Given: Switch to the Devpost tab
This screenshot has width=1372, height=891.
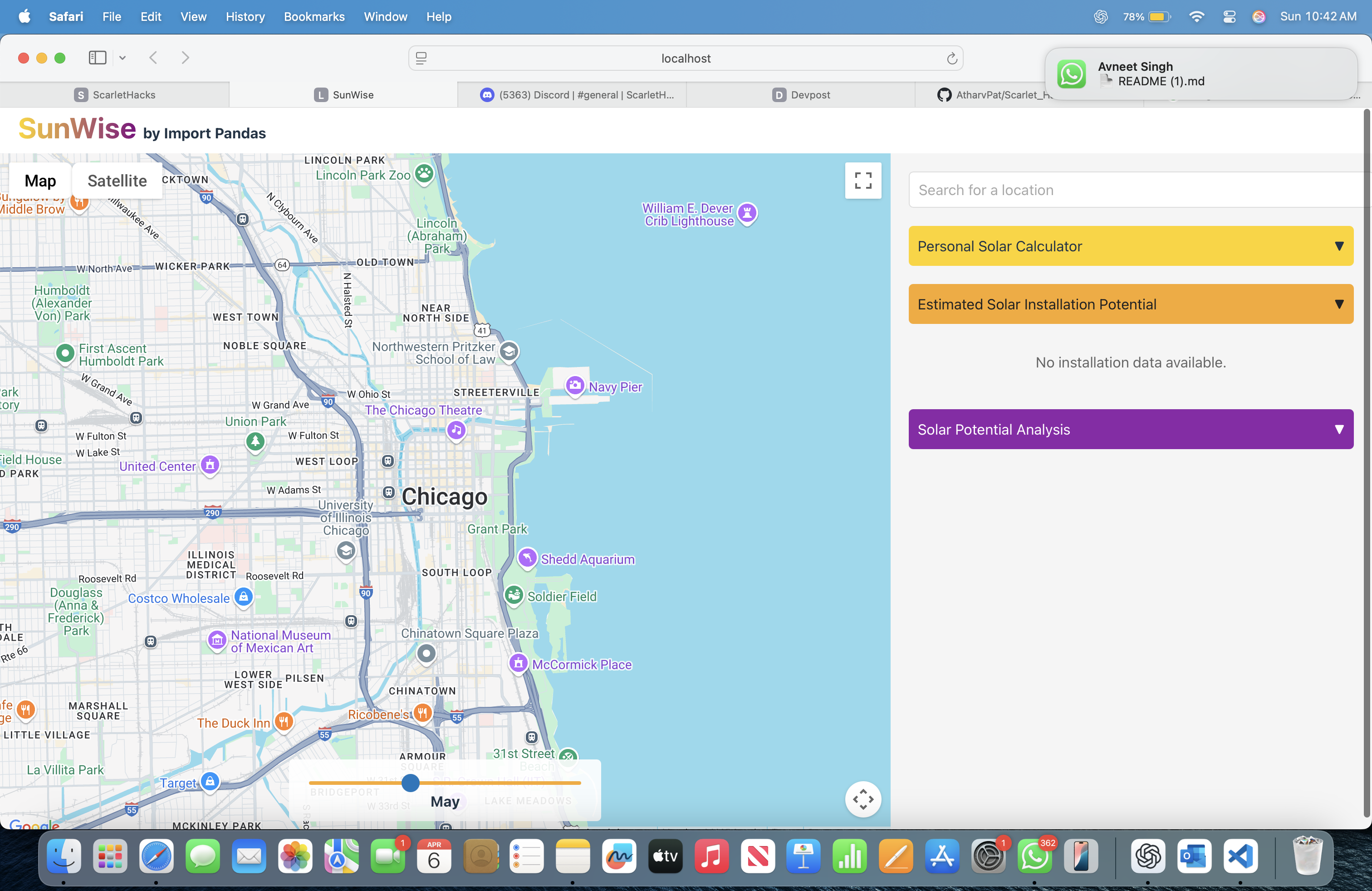Looking at the screenshot, I should point(801,95).
